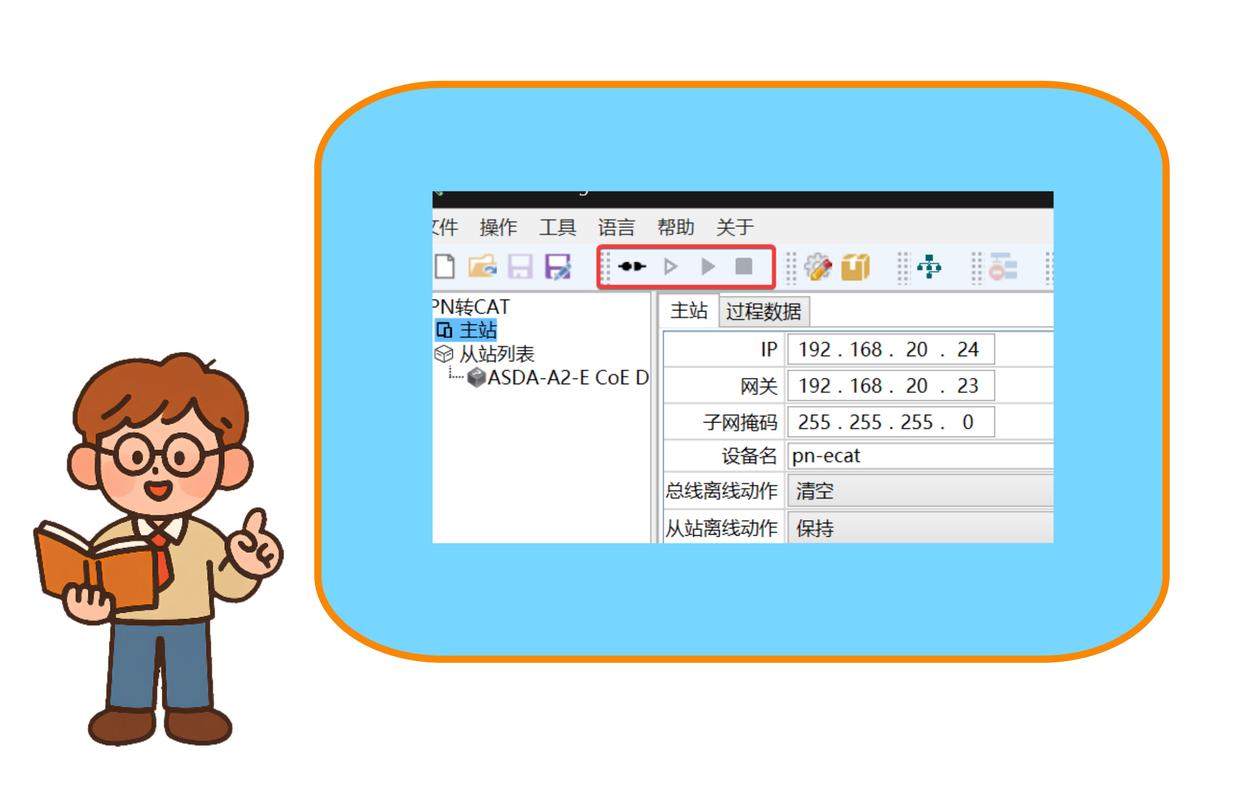This screenshot has width=1242, height=789.
Task: Click the 设备名 field pn-ecat
Action: [x=920, y=457]
